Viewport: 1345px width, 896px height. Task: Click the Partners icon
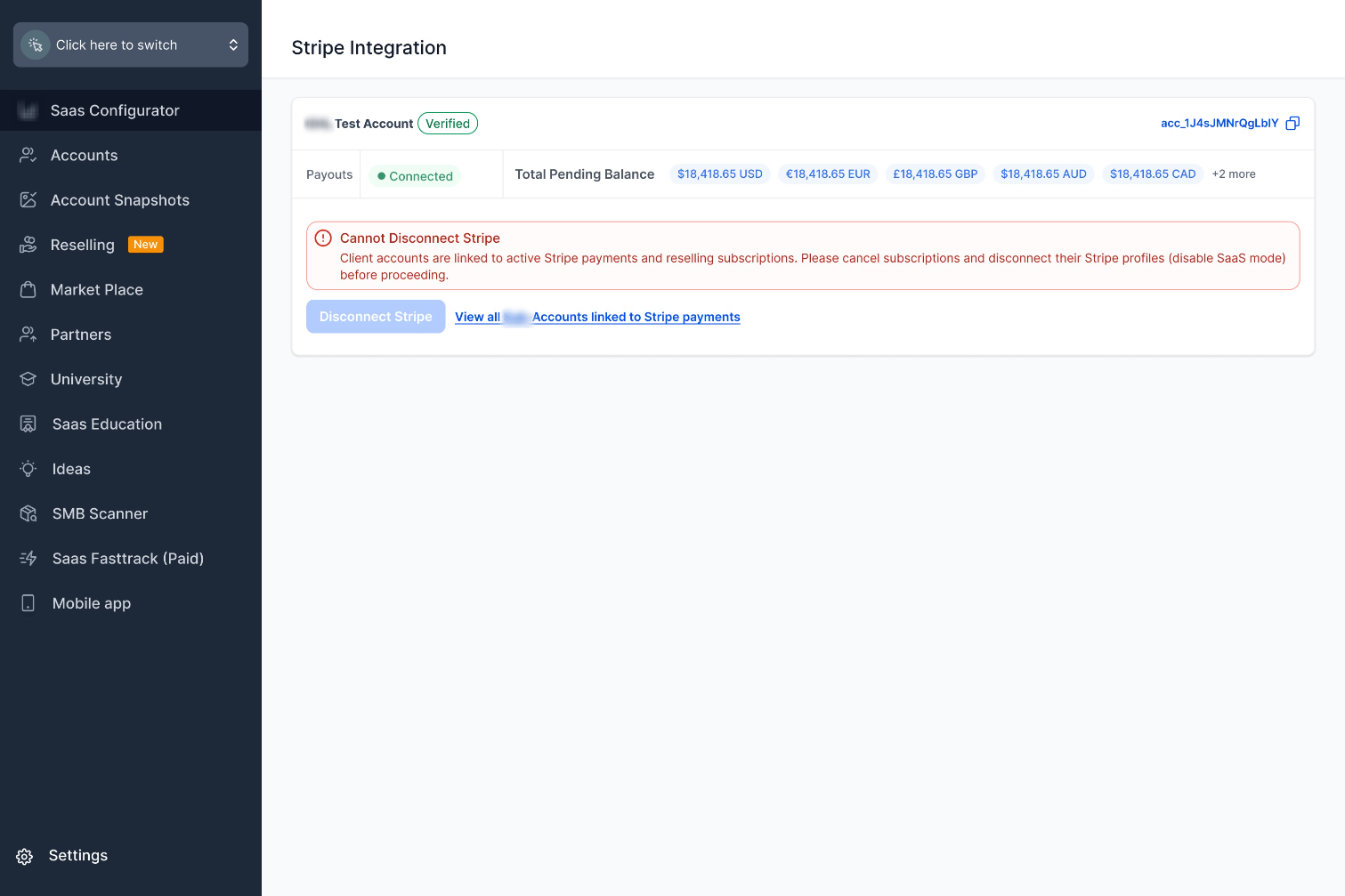click(28, 335)
